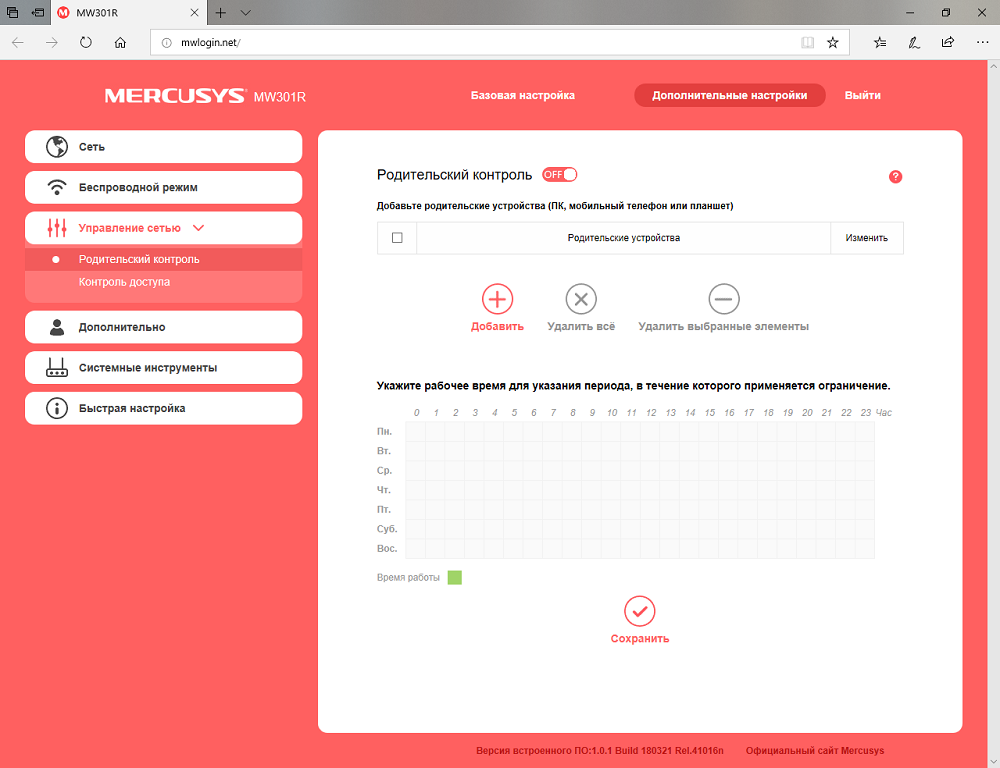
Task: Click the Удалить всё label
Action: [581, 327]
